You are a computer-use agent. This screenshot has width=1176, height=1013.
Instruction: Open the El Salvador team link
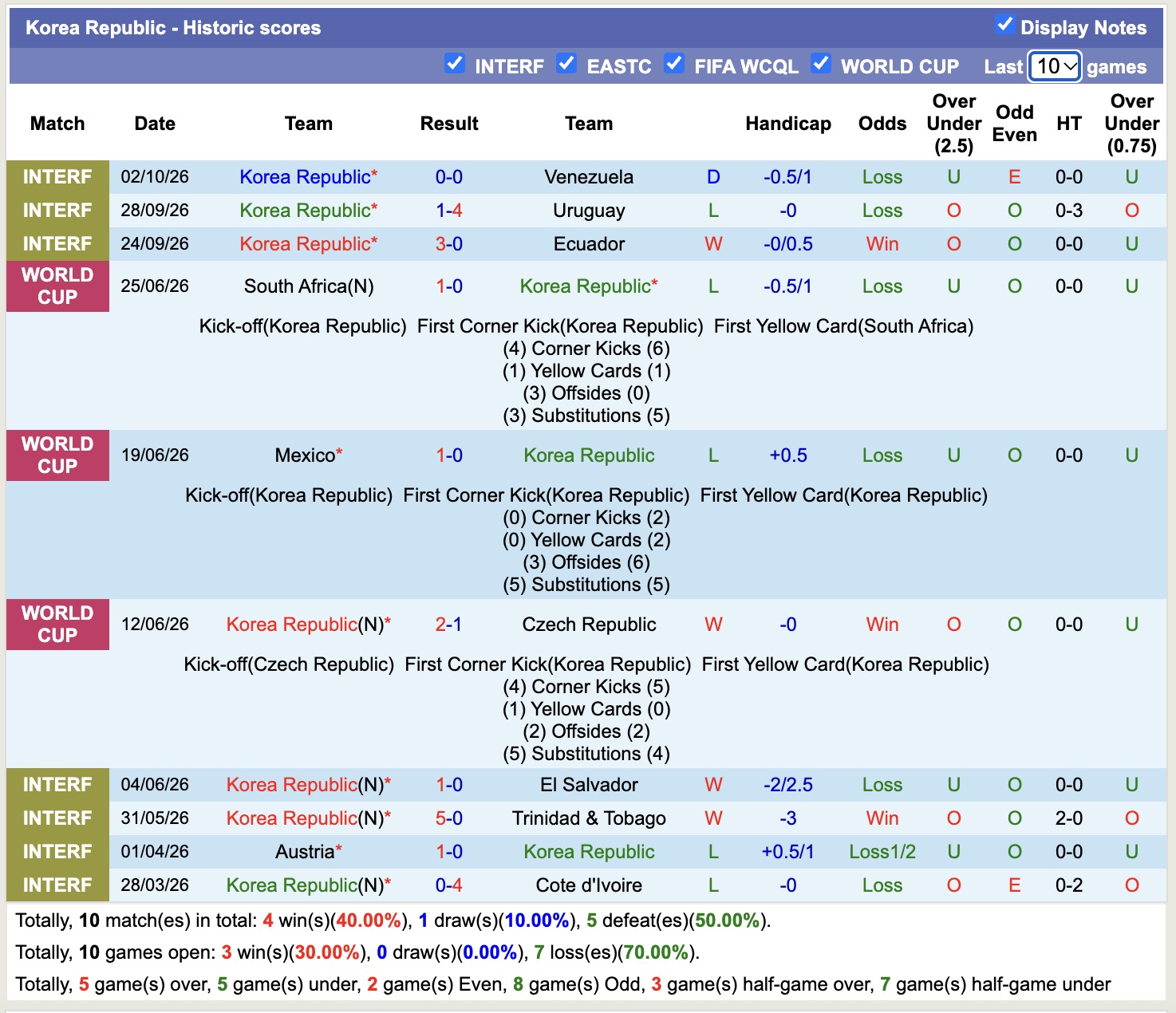tap(589, 785)
